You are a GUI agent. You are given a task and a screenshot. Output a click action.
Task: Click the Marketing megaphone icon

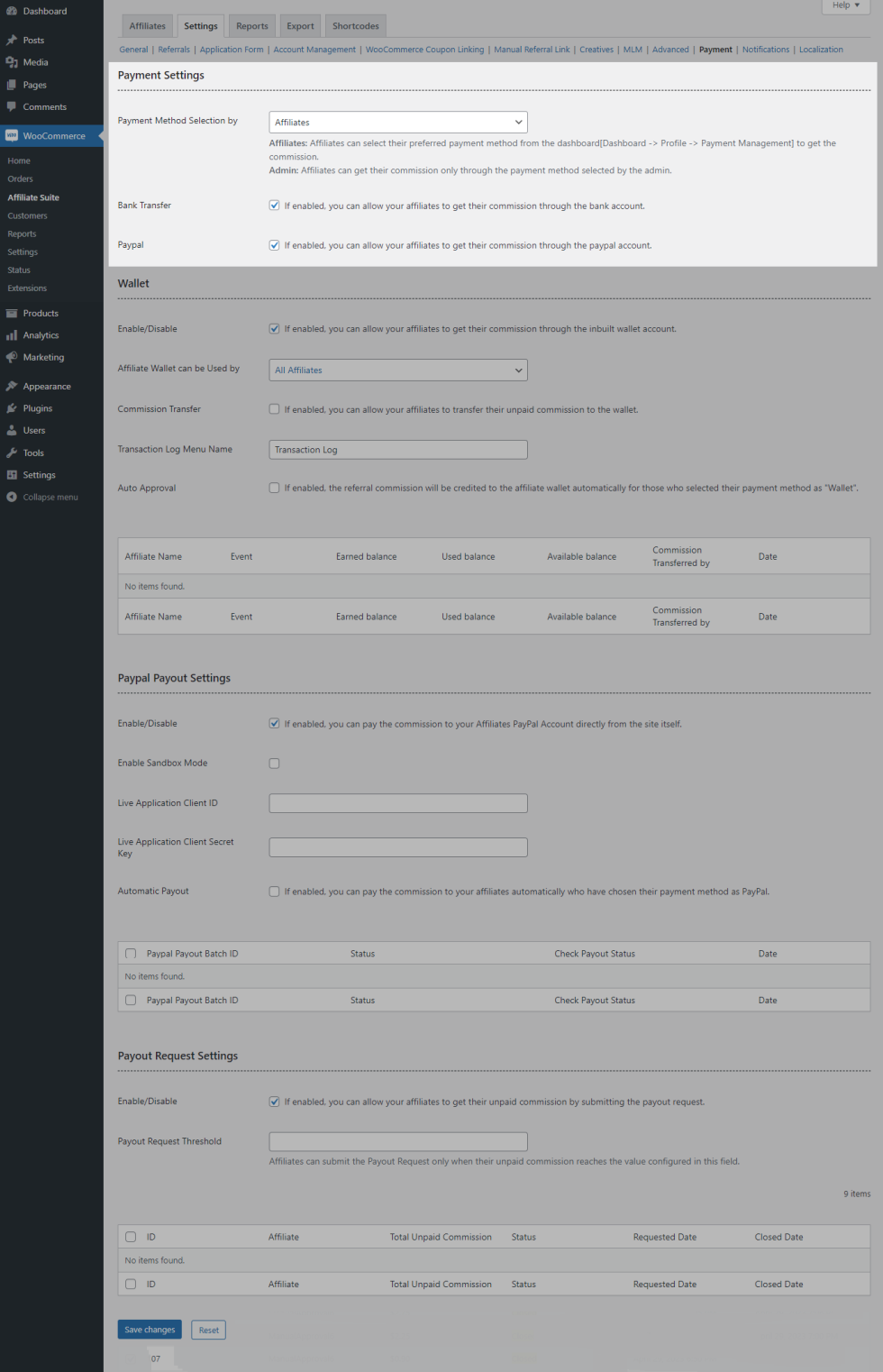(x=12, y=358)
